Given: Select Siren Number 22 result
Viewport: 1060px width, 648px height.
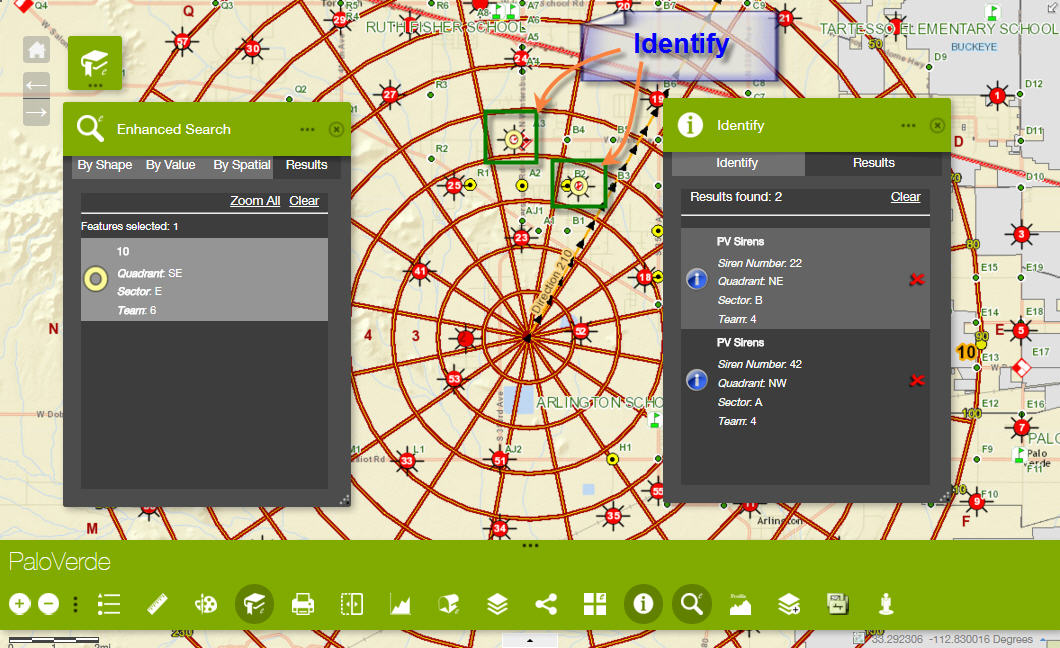Looking at the screenshot, I should pos(805,278).
